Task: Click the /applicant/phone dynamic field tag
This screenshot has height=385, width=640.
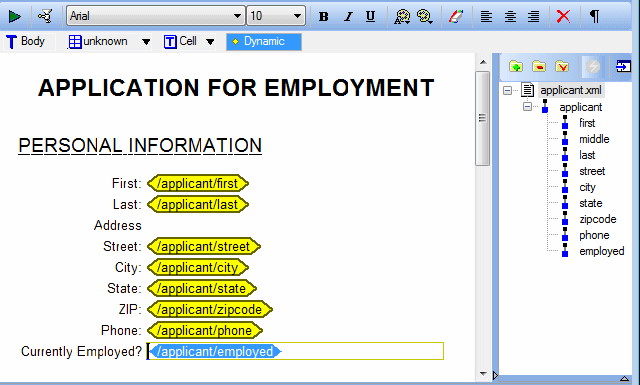Action: point(204,330)
